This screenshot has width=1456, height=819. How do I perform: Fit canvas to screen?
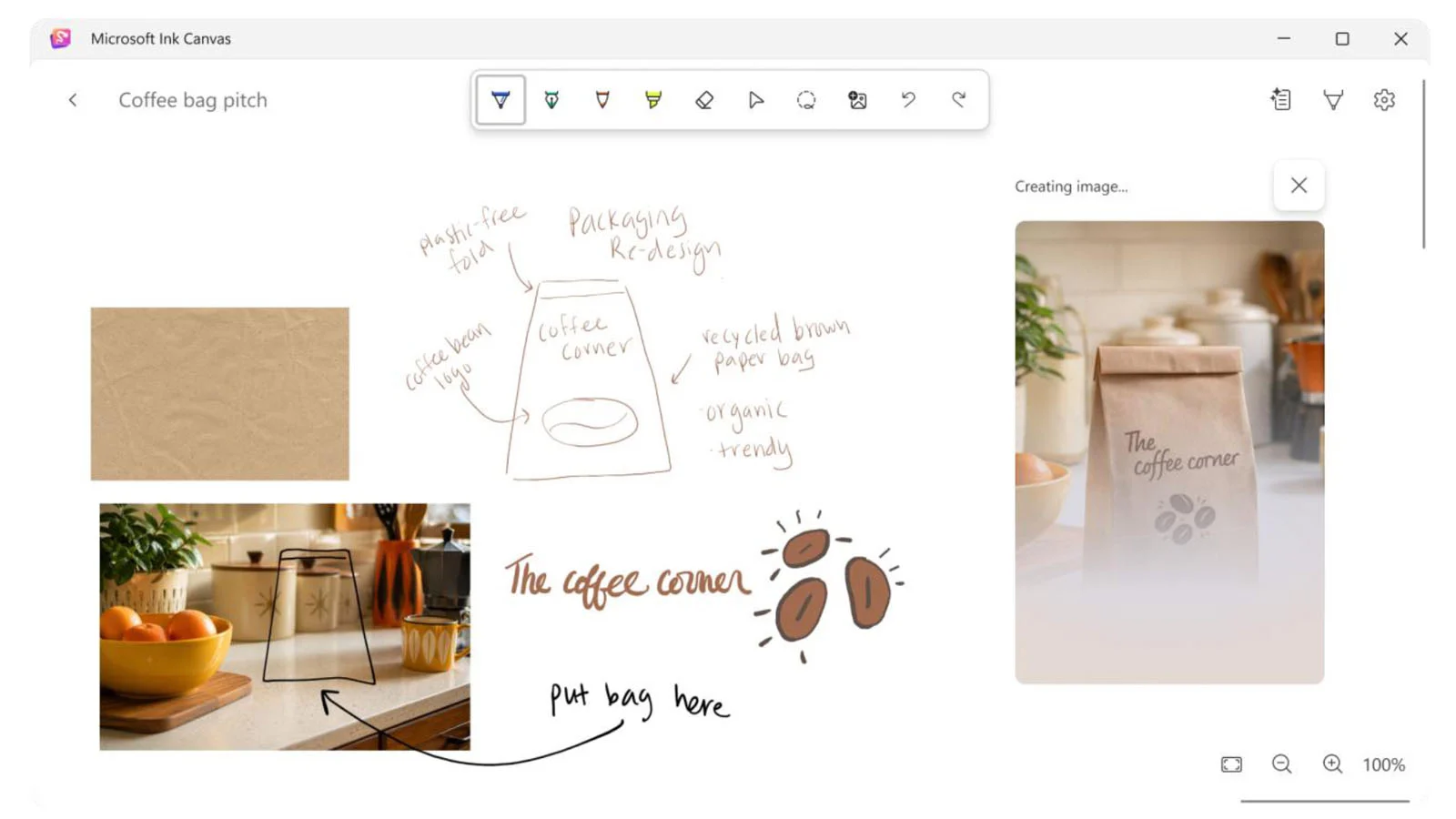click(x=1231, y=764)
